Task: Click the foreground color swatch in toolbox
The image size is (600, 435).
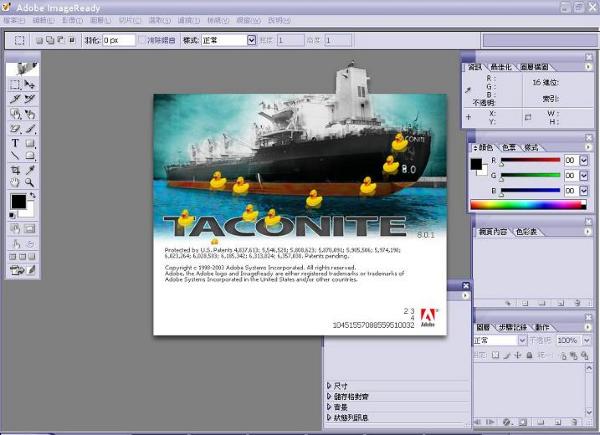Action: tap(19, 201)
